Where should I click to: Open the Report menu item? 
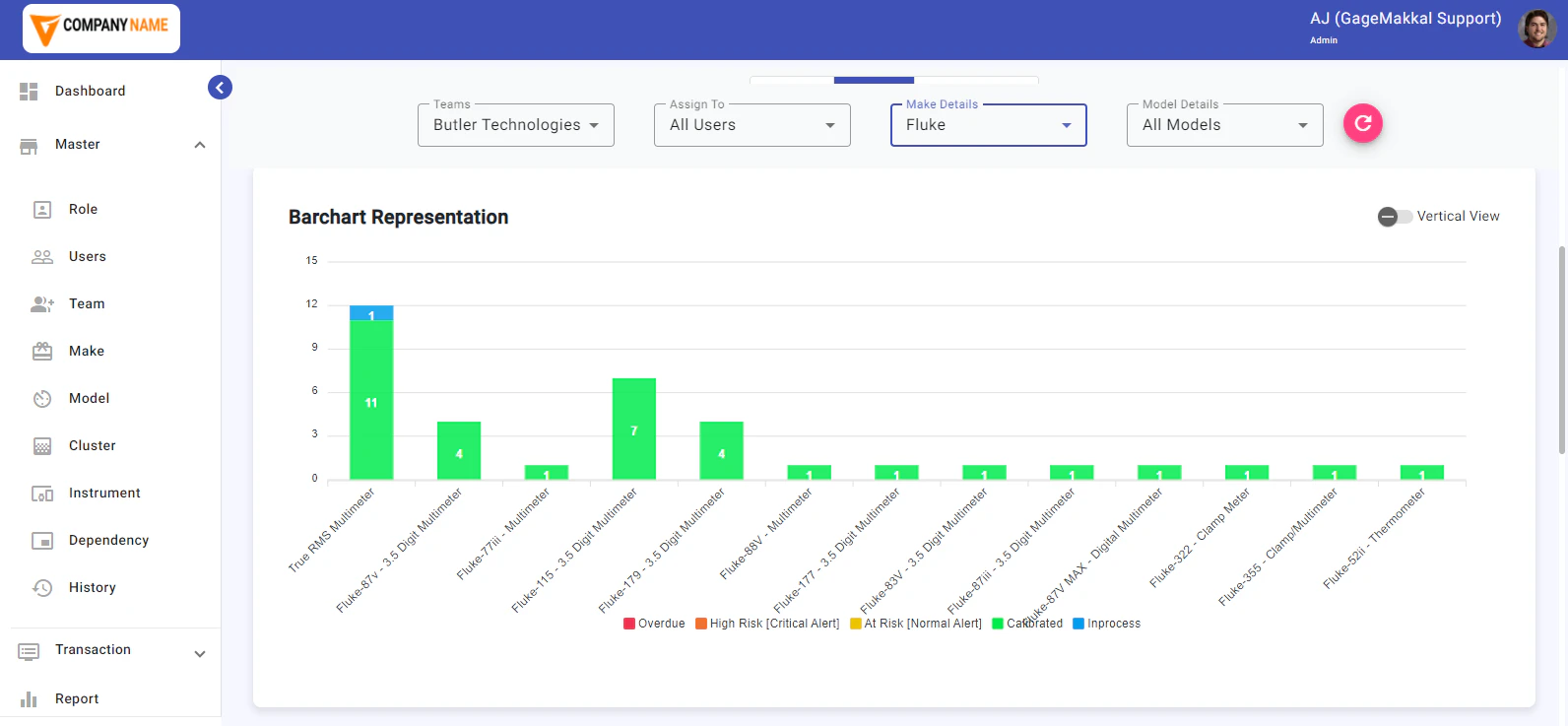[x=77, y=698]
